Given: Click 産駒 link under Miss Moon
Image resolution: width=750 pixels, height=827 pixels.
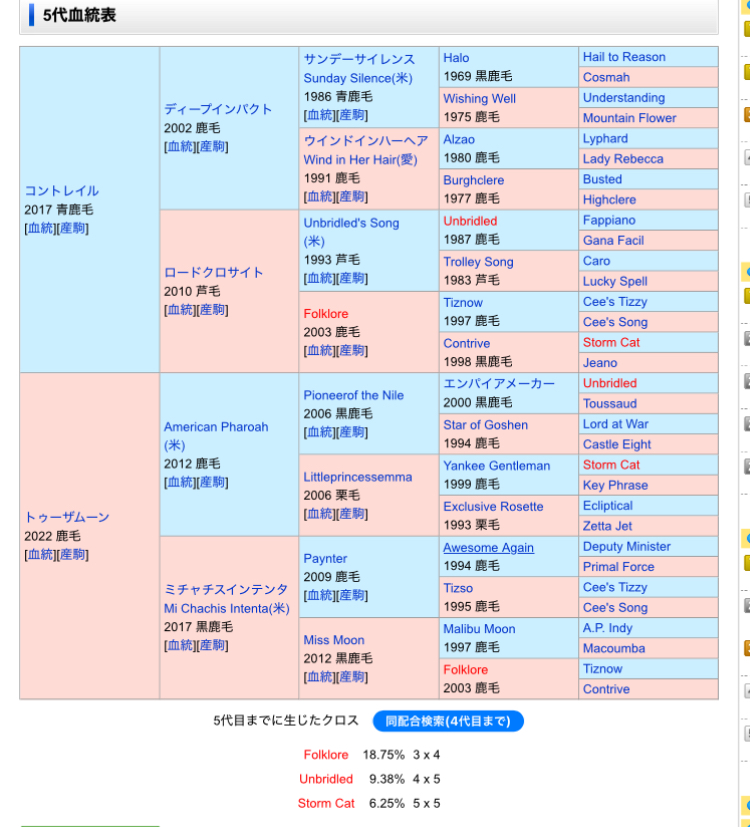Looking at the screenshot, I should (352, 677).
